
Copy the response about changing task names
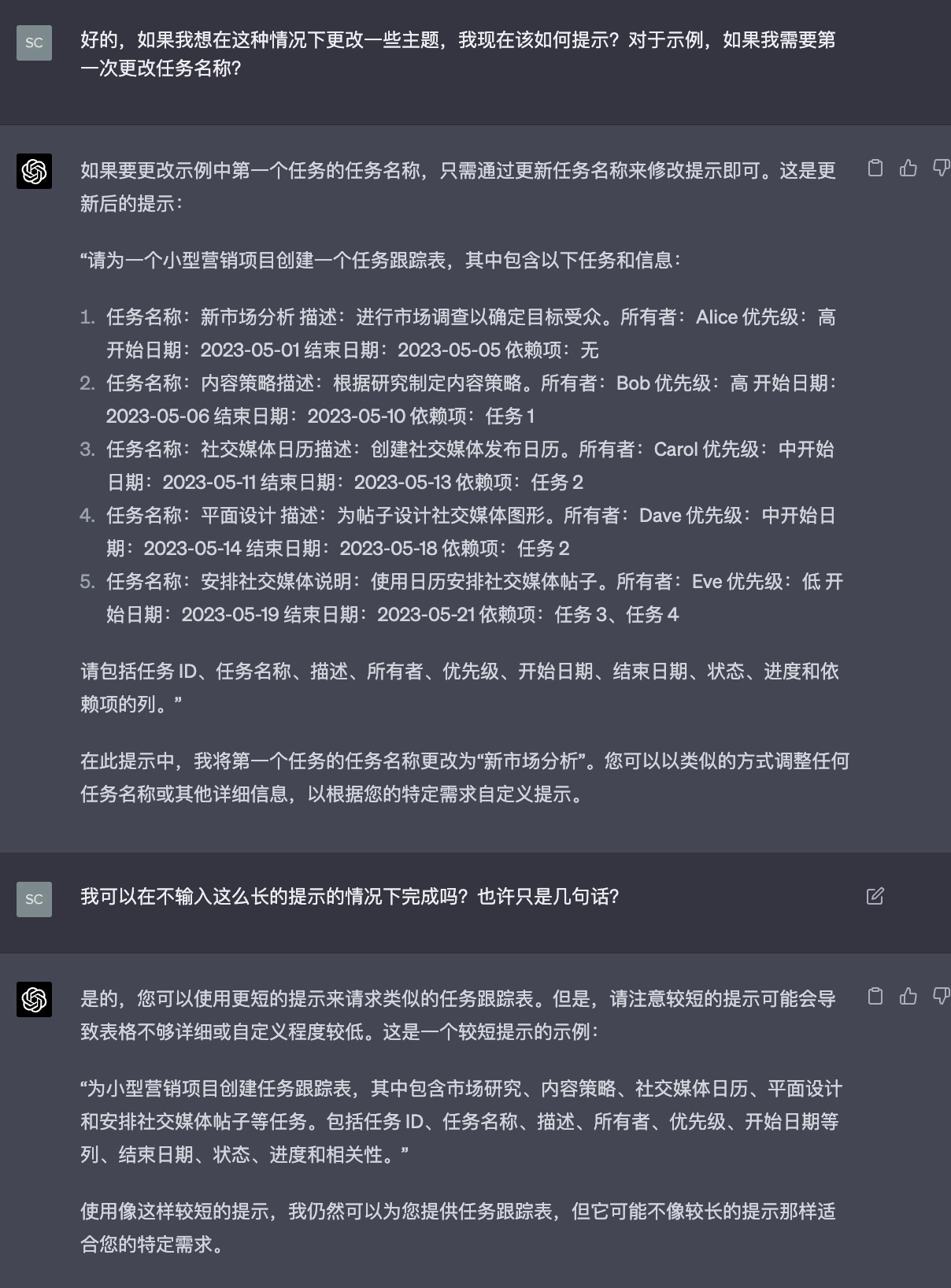[875, 168]
